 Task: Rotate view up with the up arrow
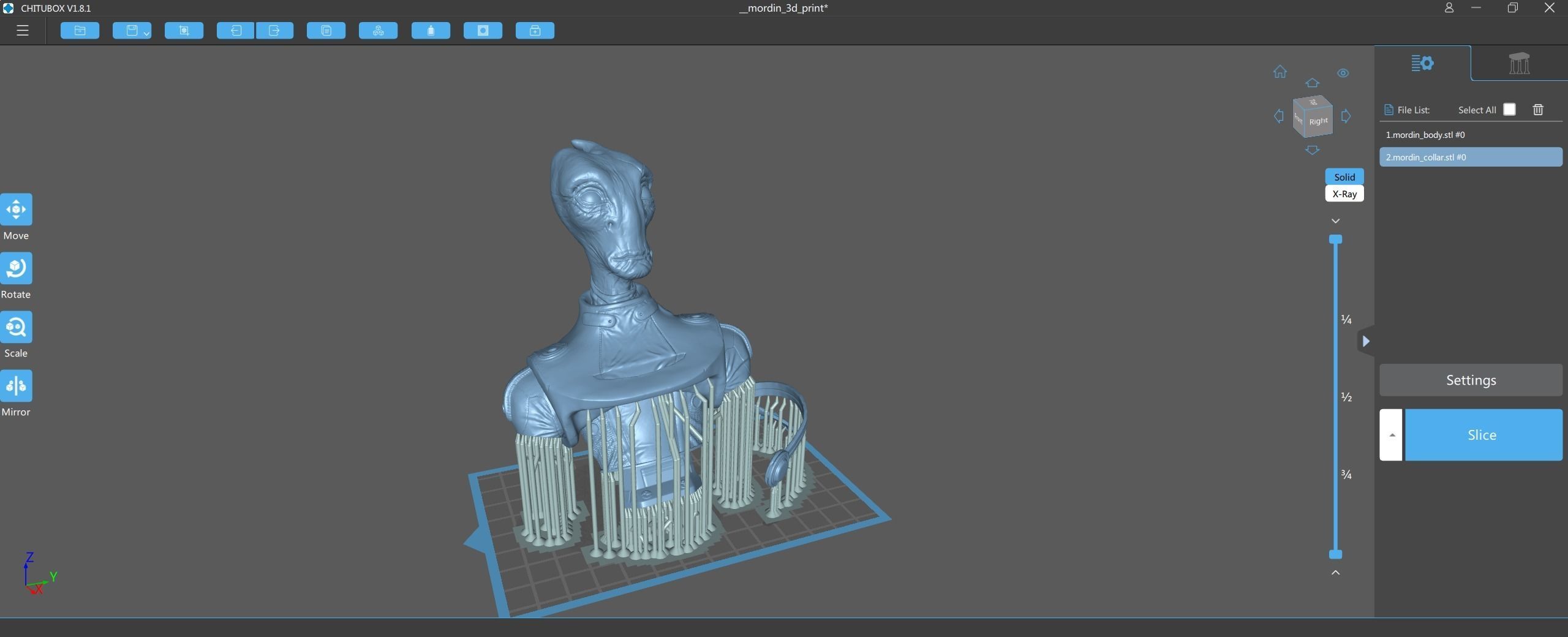pos(1312,83)
